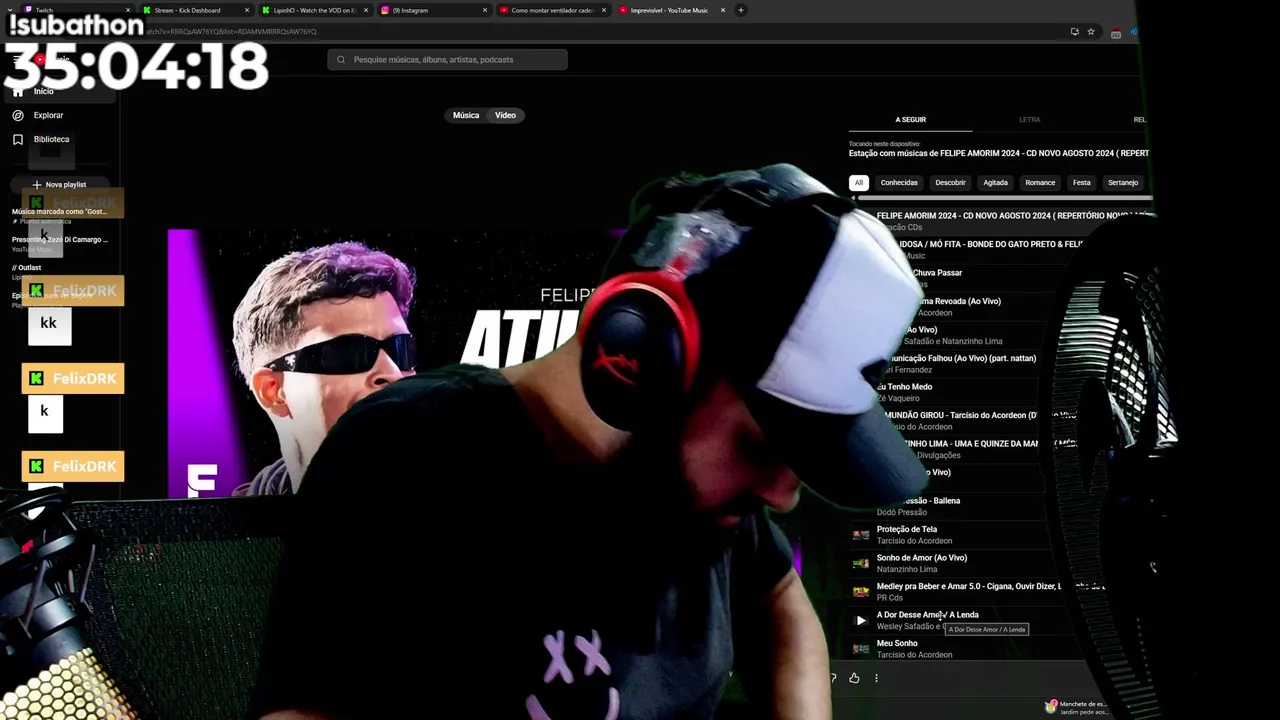Focus the Pesquise músicas search field
This screenshot has width=1280, height=720.
click(447, 60)
